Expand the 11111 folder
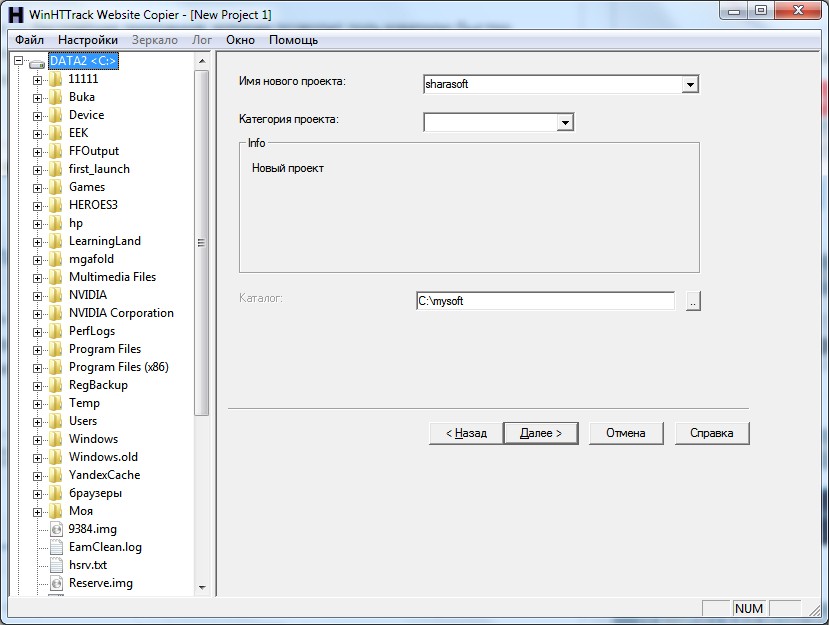 pos(37,80)
